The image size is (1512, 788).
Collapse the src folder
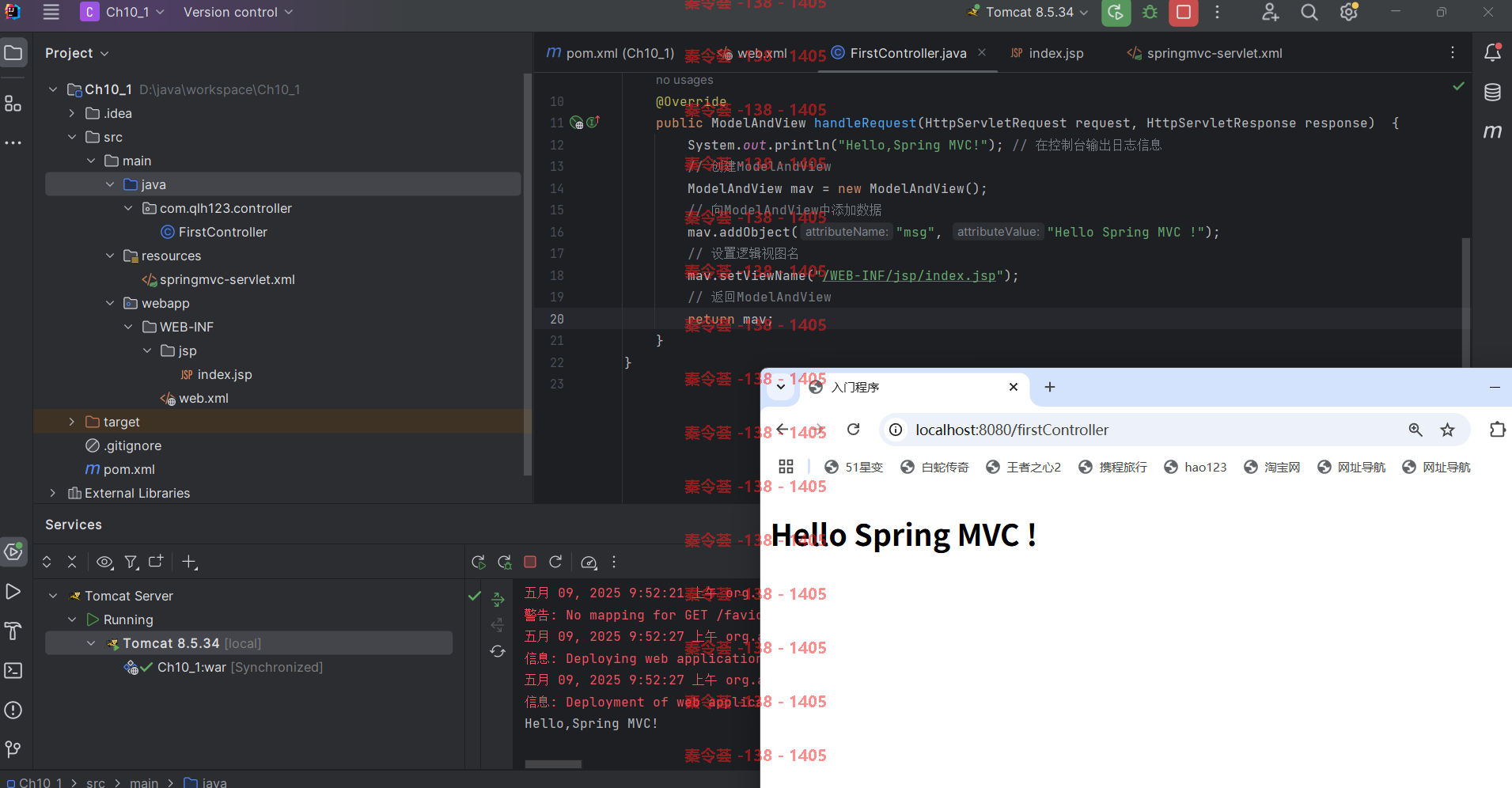pyautogui.click(x=72, y=137)
